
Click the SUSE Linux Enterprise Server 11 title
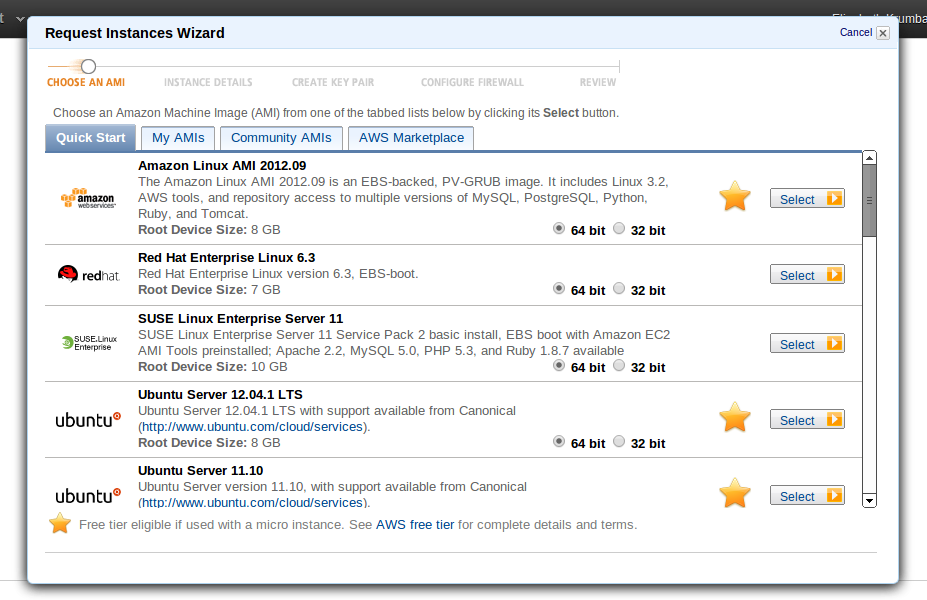click(x=241, y=319)
